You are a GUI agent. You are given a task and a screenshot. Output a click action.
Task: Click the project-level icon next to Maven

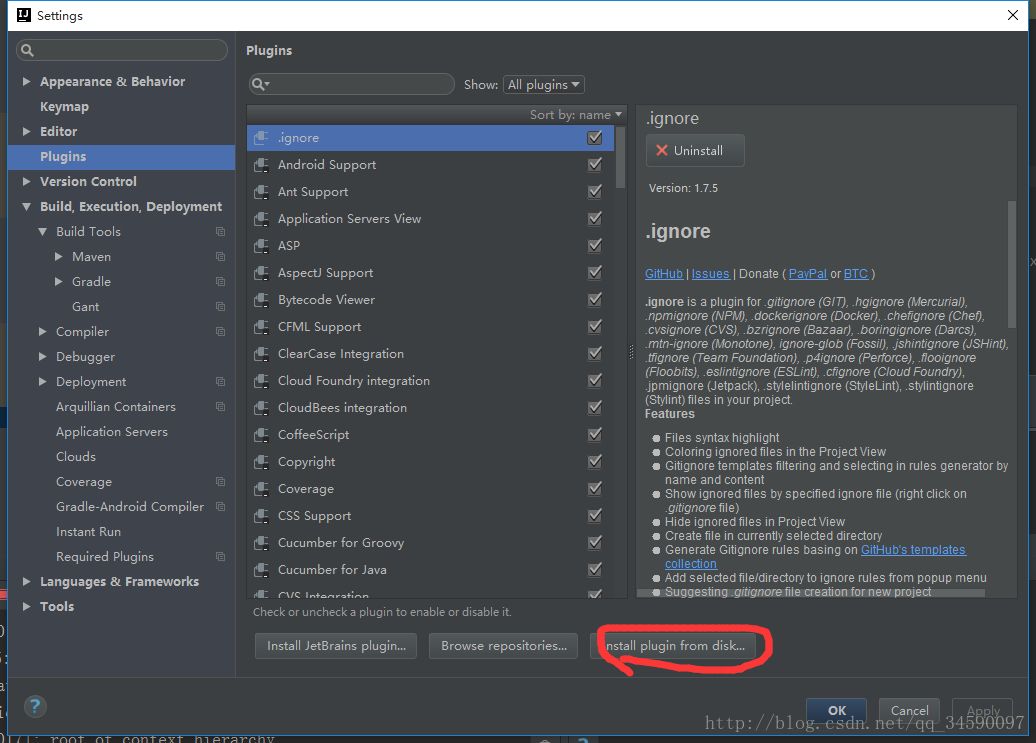click(x=221, y=256)
